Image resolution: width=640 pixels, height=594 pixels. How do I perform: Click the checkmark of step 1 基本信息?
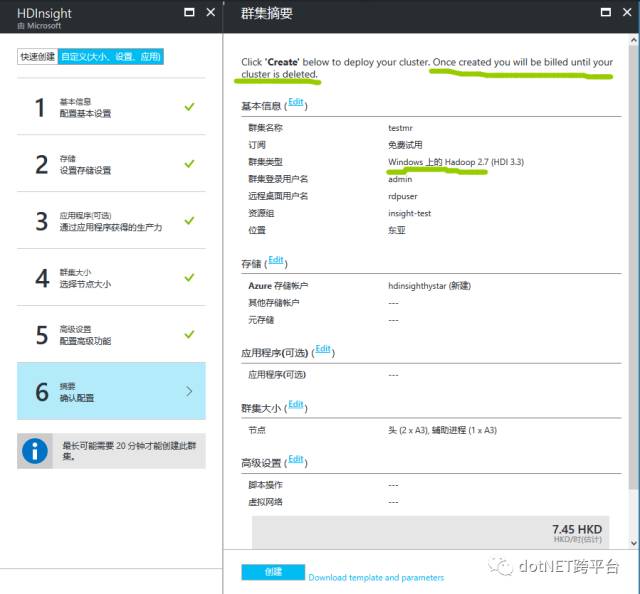pyautogui.click(x=189, y=107)
